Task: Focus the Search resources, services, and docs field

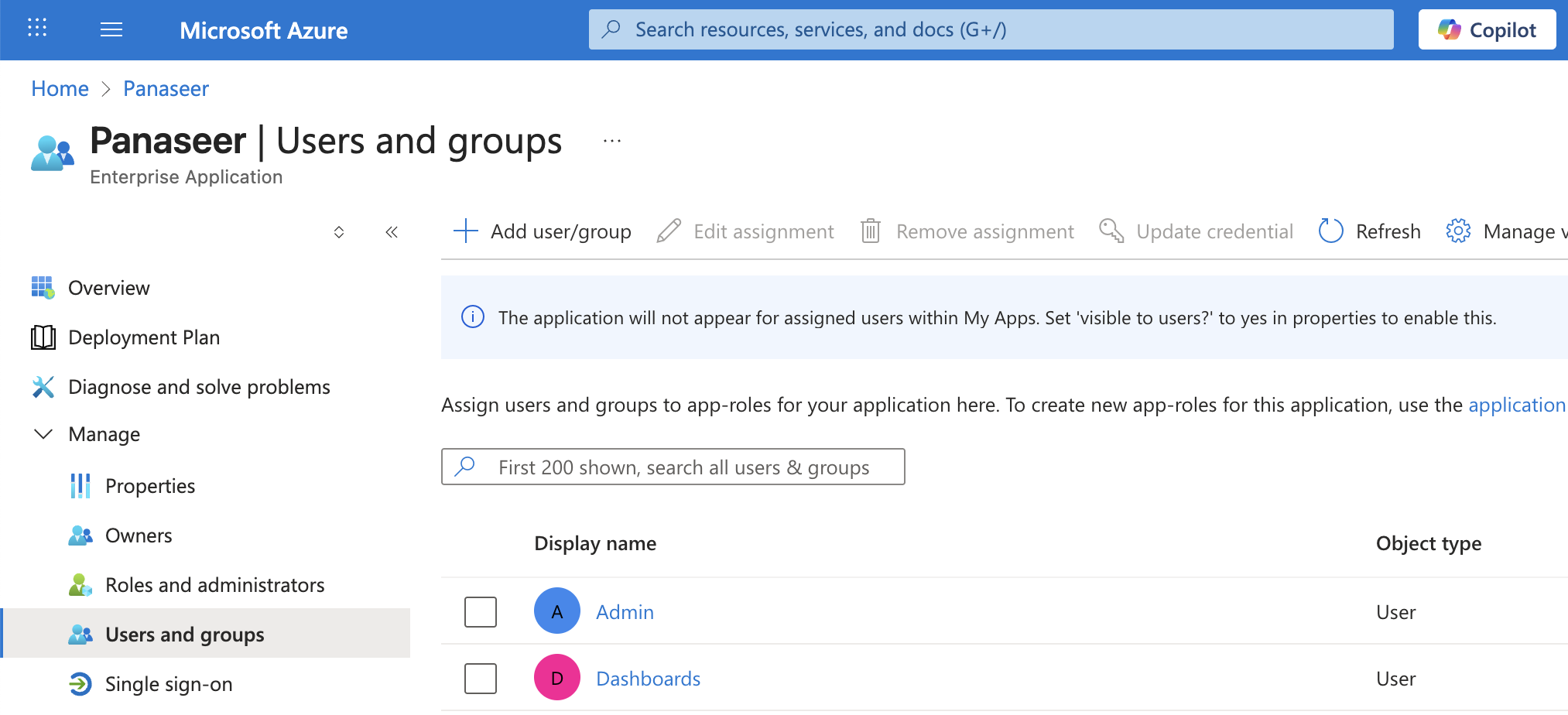Action: coord(991,29)
